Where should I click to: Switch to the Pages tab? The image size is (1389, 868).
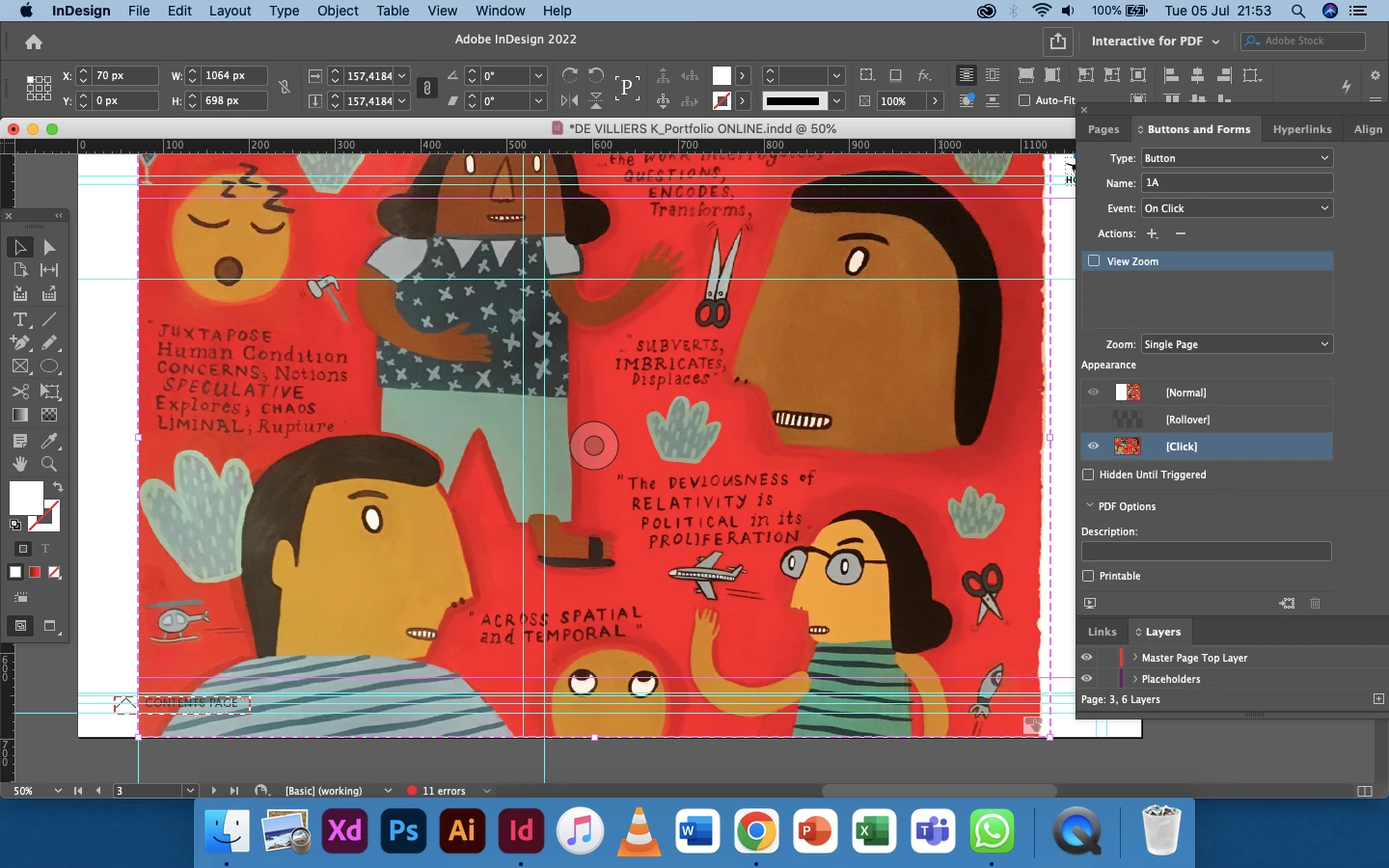coord(1103,129)
